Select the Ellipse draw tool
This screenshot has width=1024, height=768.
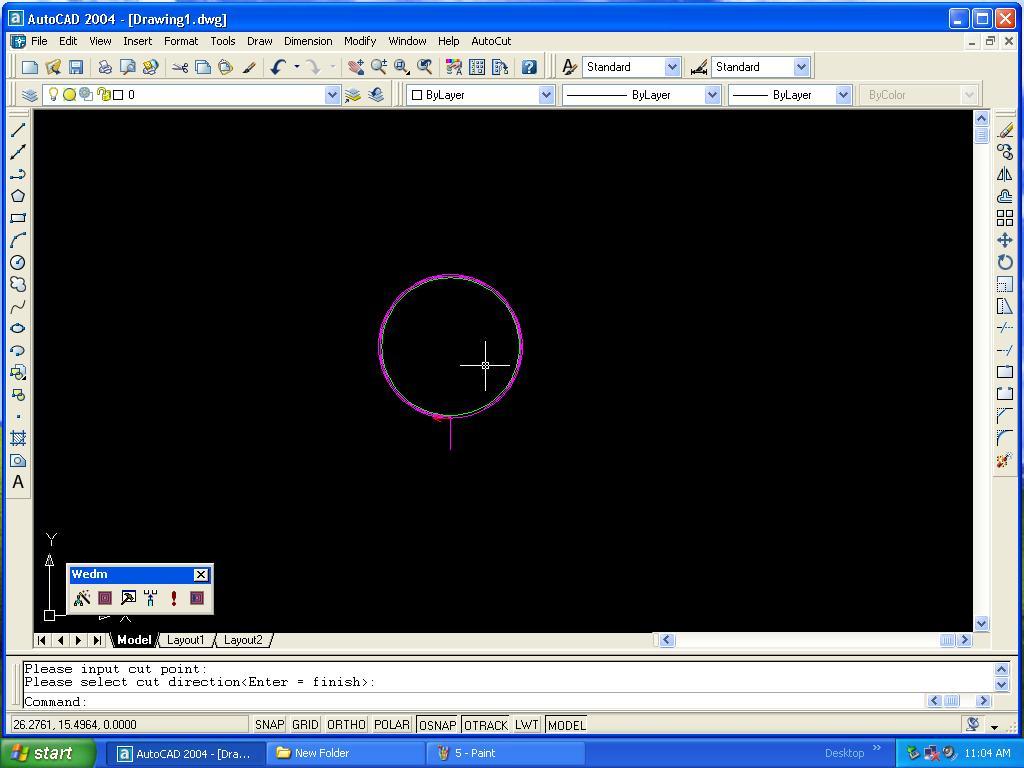pos(18,328)
